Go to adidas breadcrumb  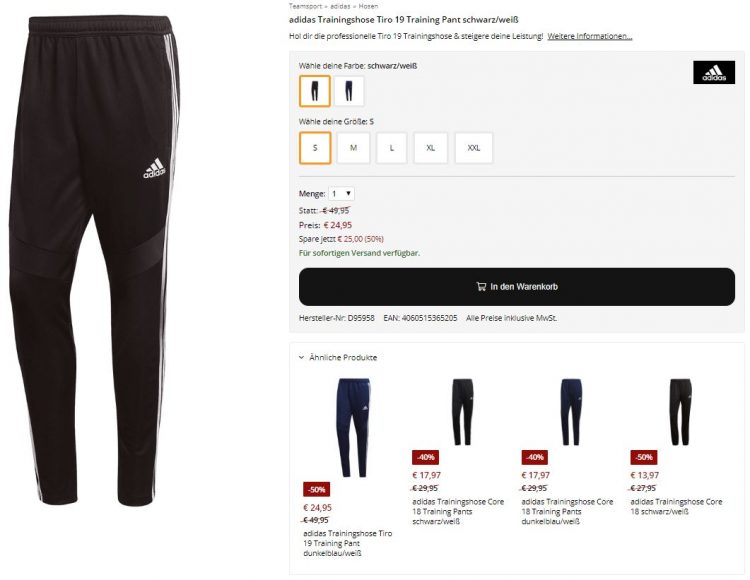(340, 6)
